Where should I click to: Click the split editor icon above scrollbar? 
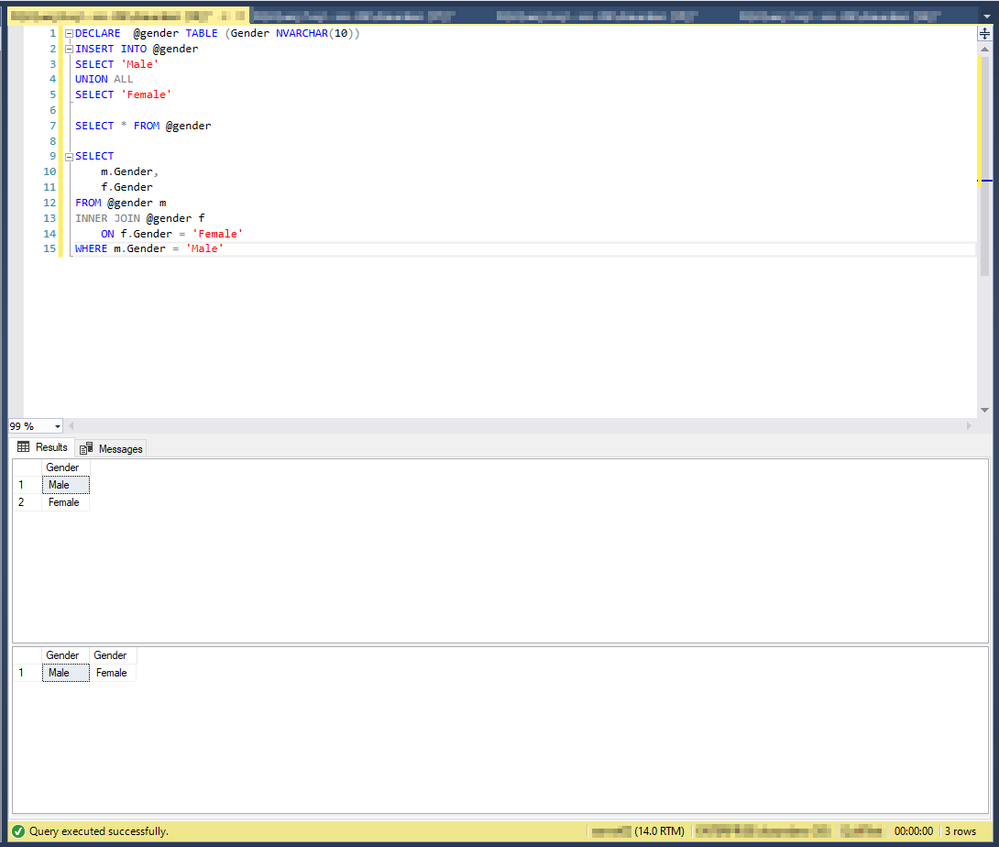point(984,33)
